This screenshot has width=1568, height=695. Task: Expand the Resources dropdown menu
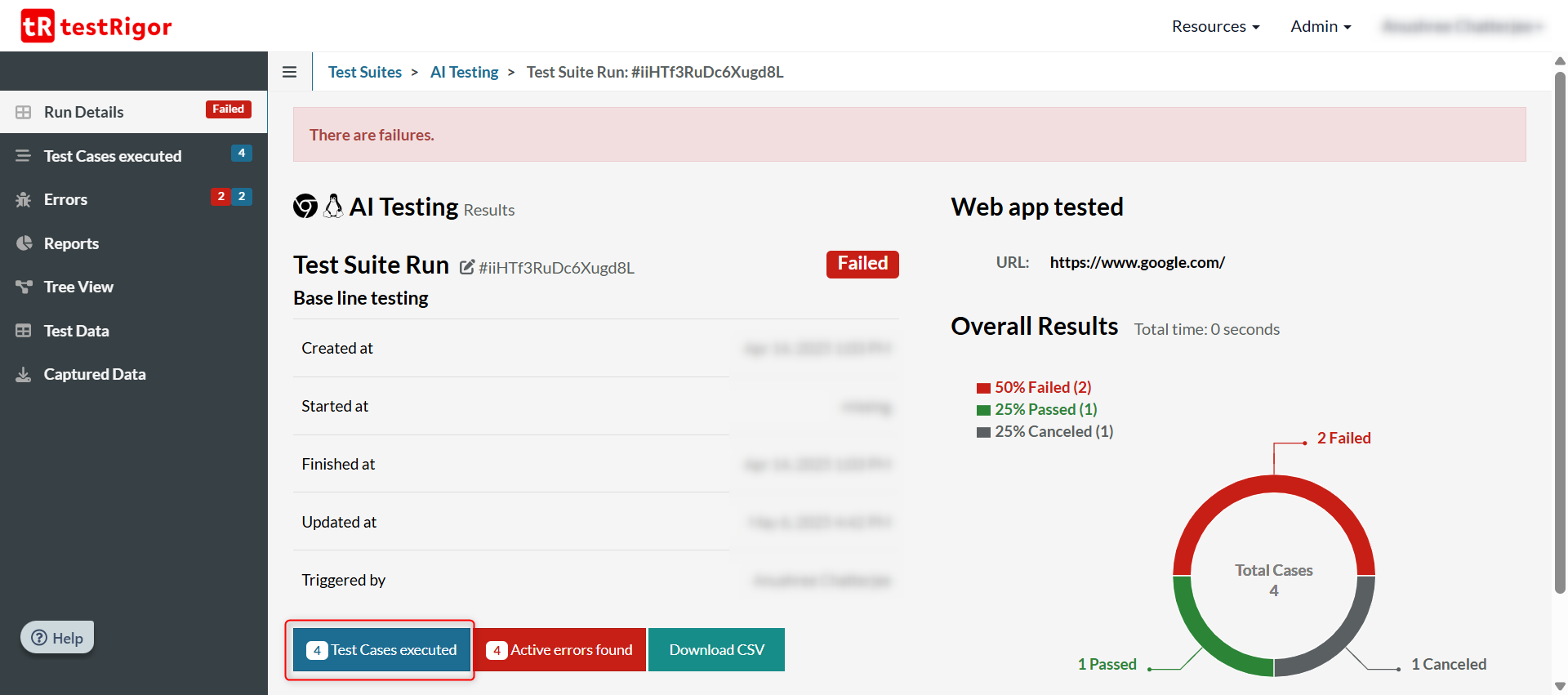1215,26
